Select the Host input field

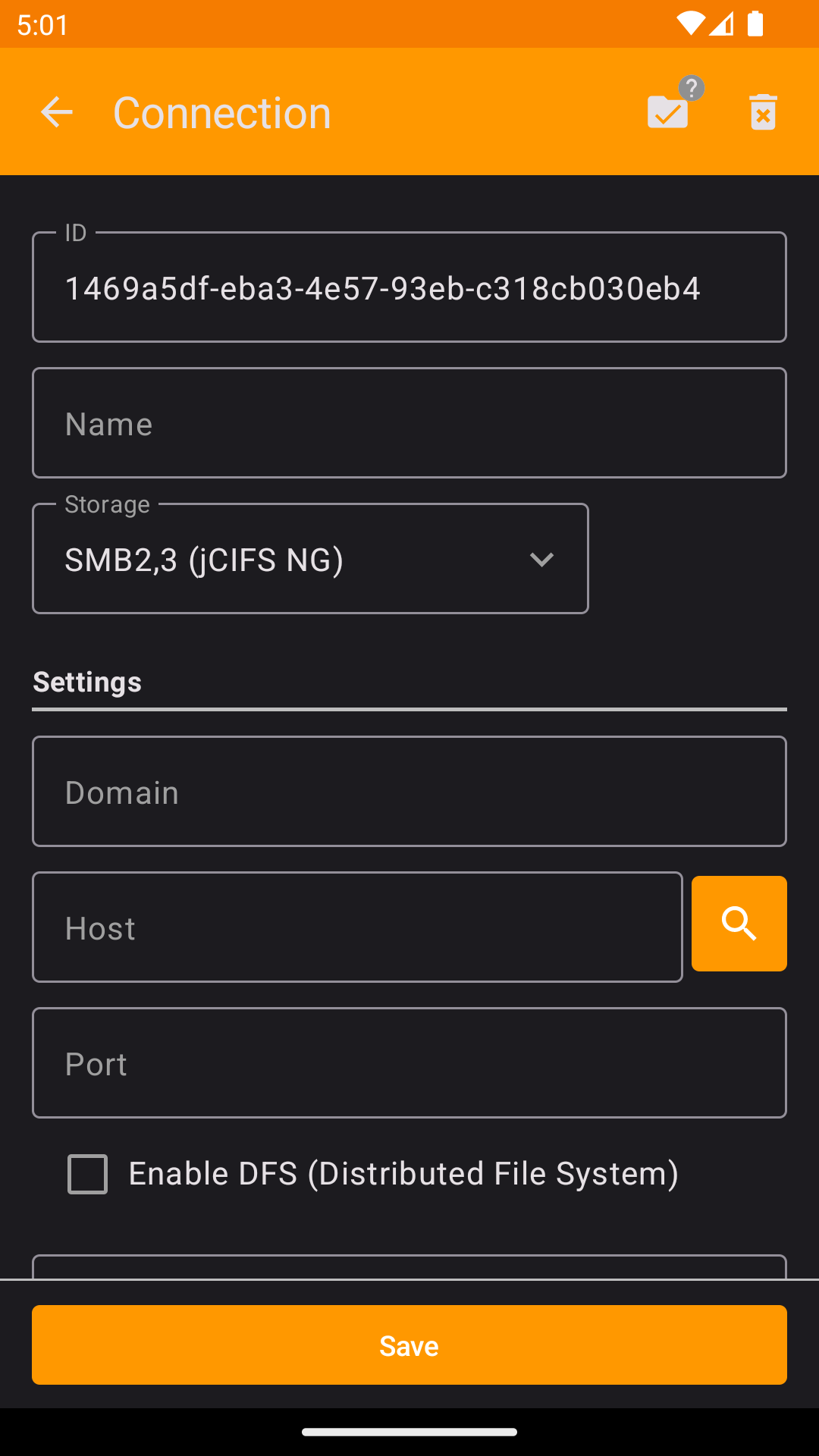356,927
